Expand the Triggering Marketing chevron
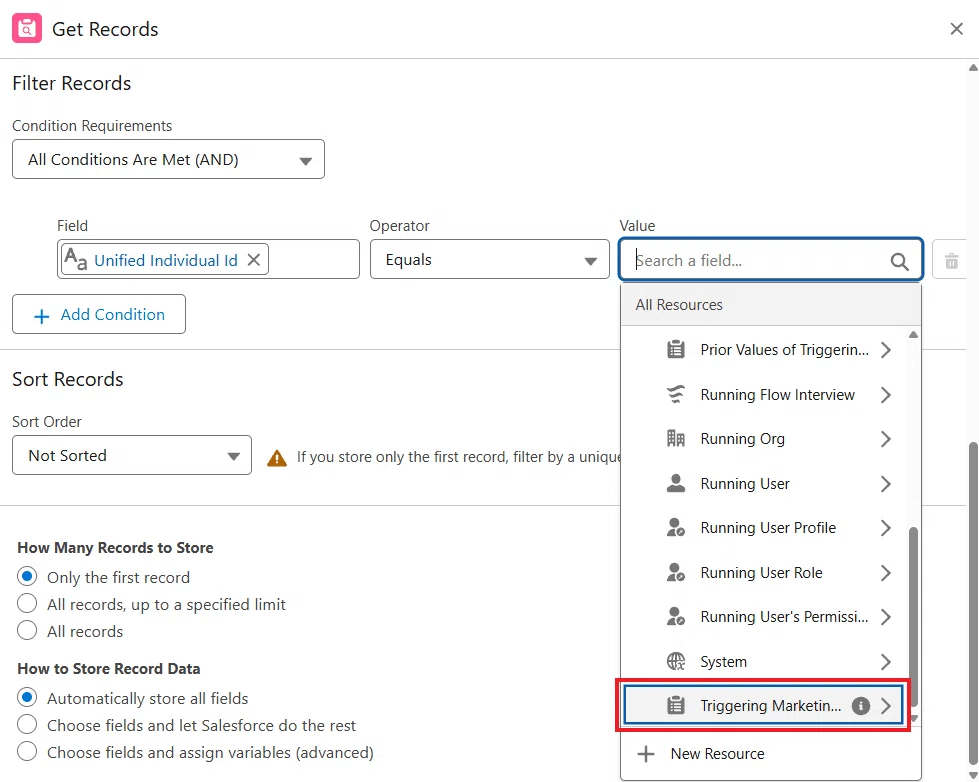 click(885, 706)
